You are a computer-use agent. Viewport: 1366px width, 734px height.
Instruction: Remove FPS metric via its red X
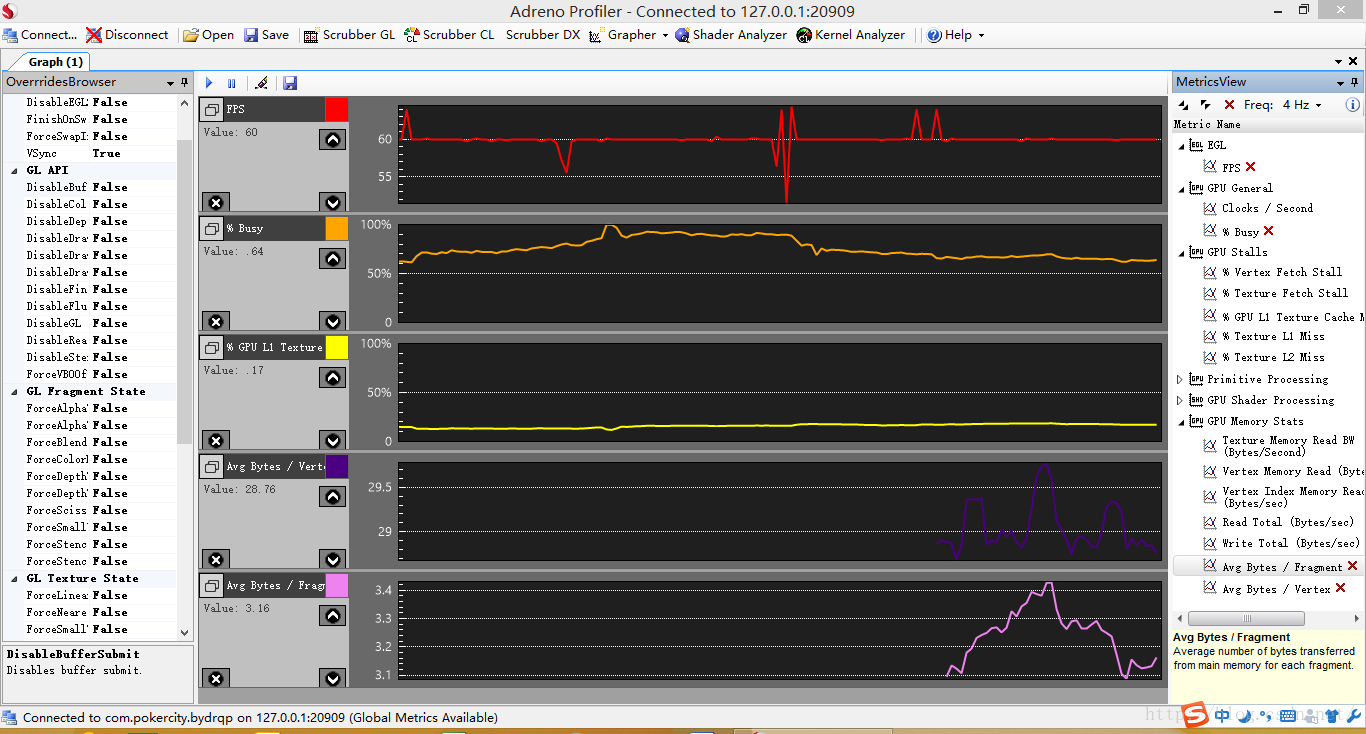click(x=1250, y=167)
